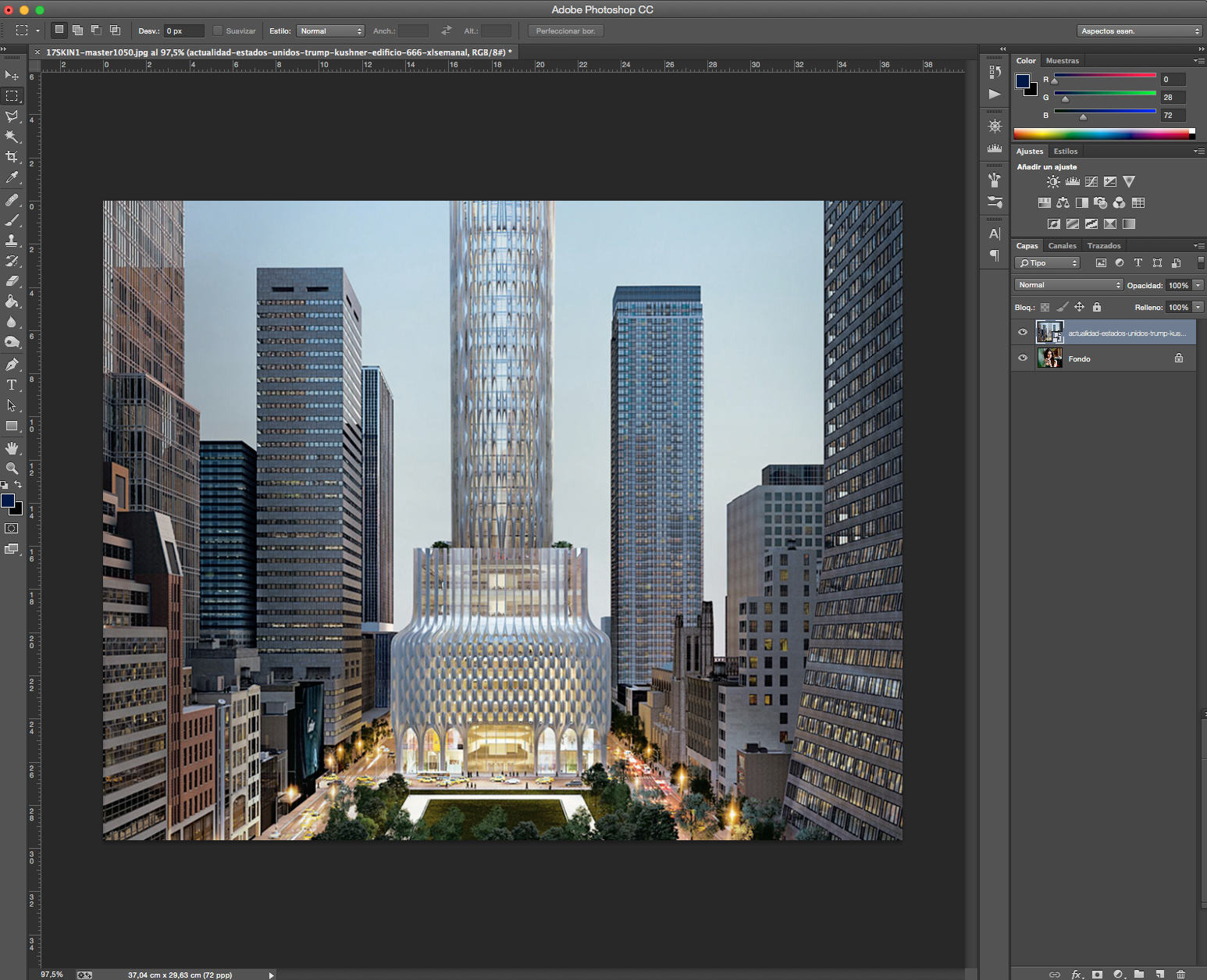Add a Color Balance adjustment
Screen dimensions: 1207x980
click(x=1063, y=203)
